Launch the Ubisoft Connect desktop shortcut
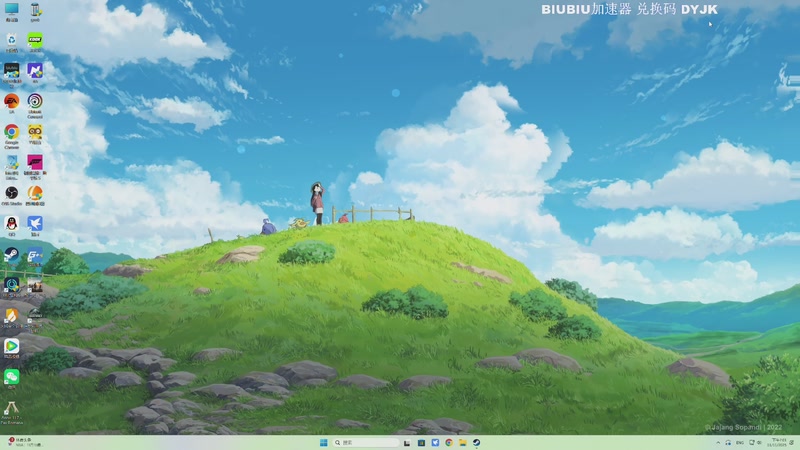 coord(35,105)
